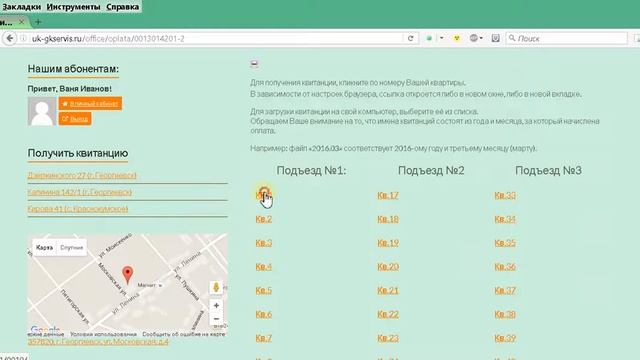This screenshot has height=360, width=640.
Task: Switch map to Карта view
Action: [44, 247]
